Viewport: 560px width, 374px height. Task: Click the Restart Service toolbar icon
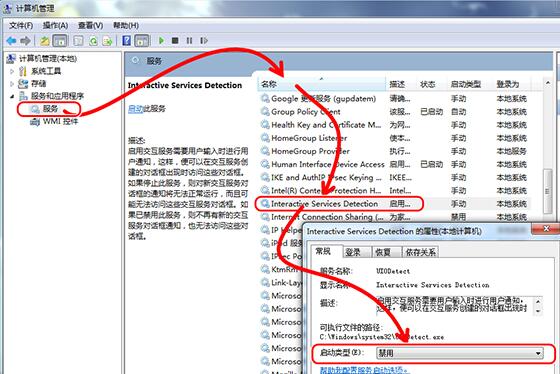pos(204,40)
